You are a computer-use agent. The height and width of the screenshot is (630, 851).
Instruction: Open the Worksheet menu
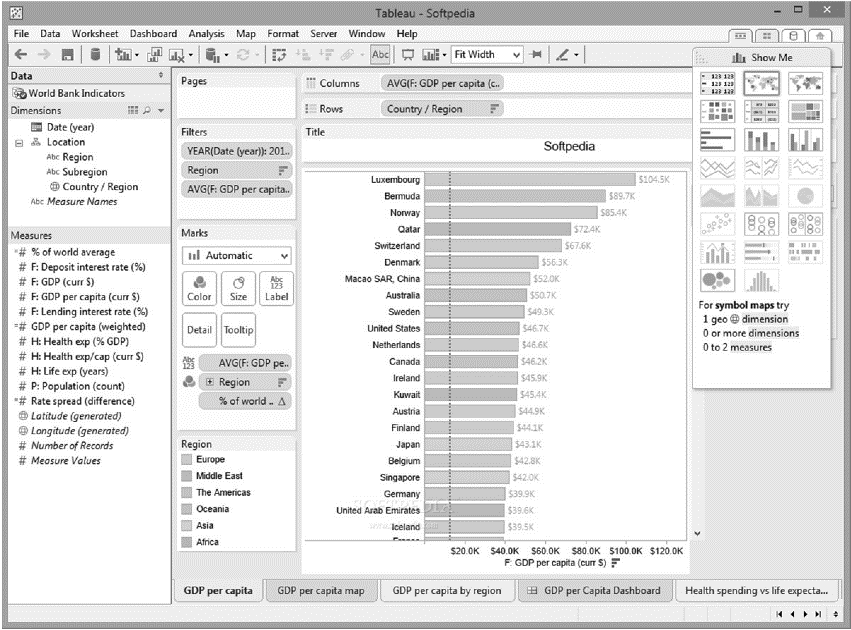point(94,34)
